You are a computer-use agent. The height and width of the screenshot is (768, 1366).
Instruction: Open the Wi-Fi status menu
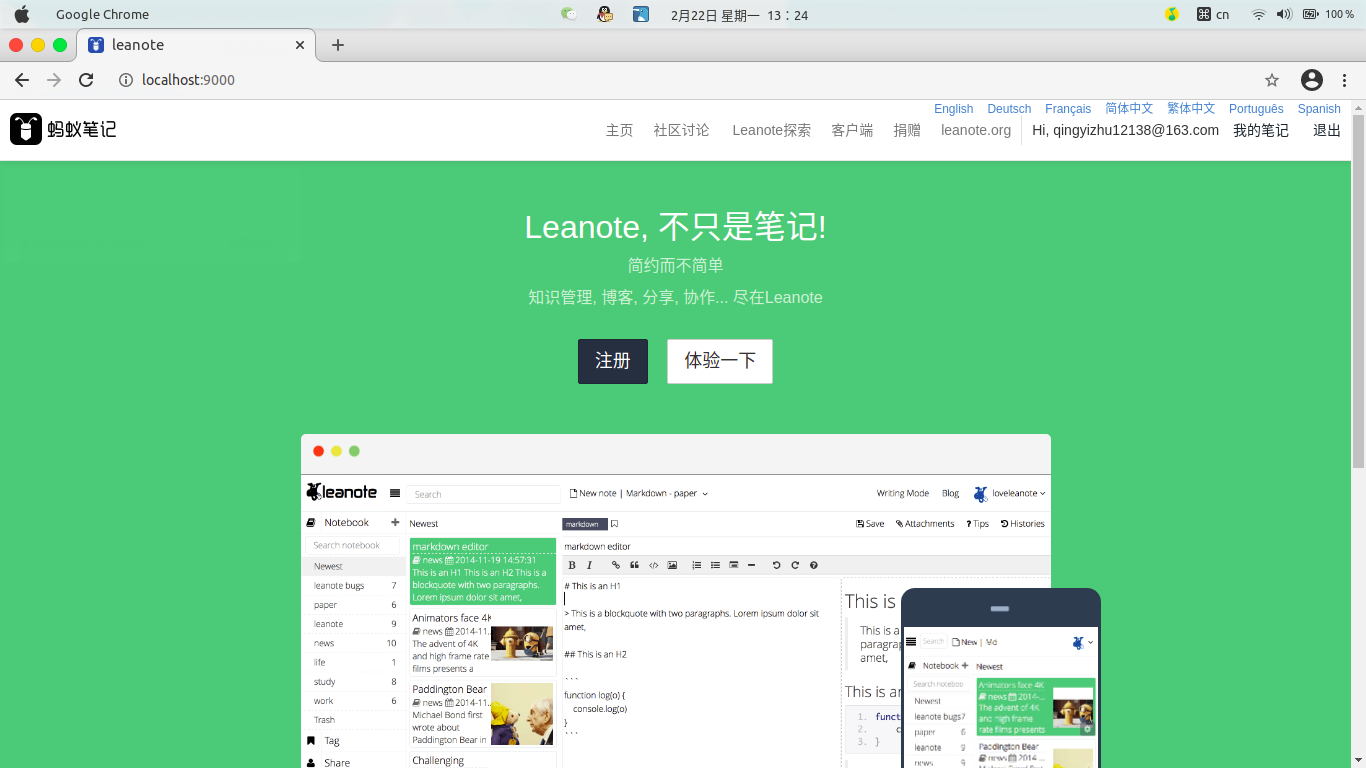(1258, 14)
